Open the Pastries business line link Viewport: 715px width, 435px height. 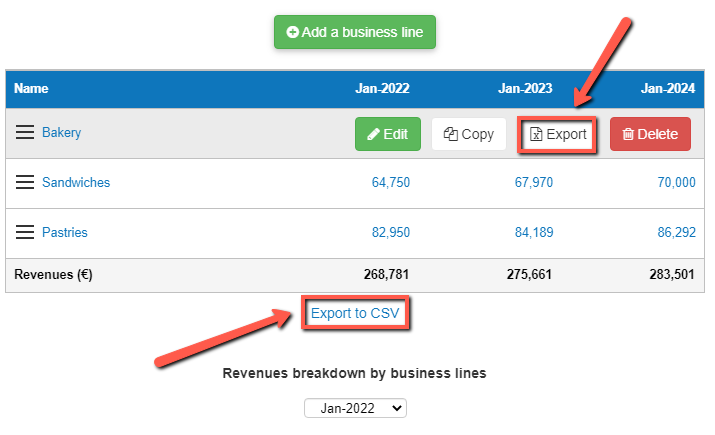coord(65,233)
